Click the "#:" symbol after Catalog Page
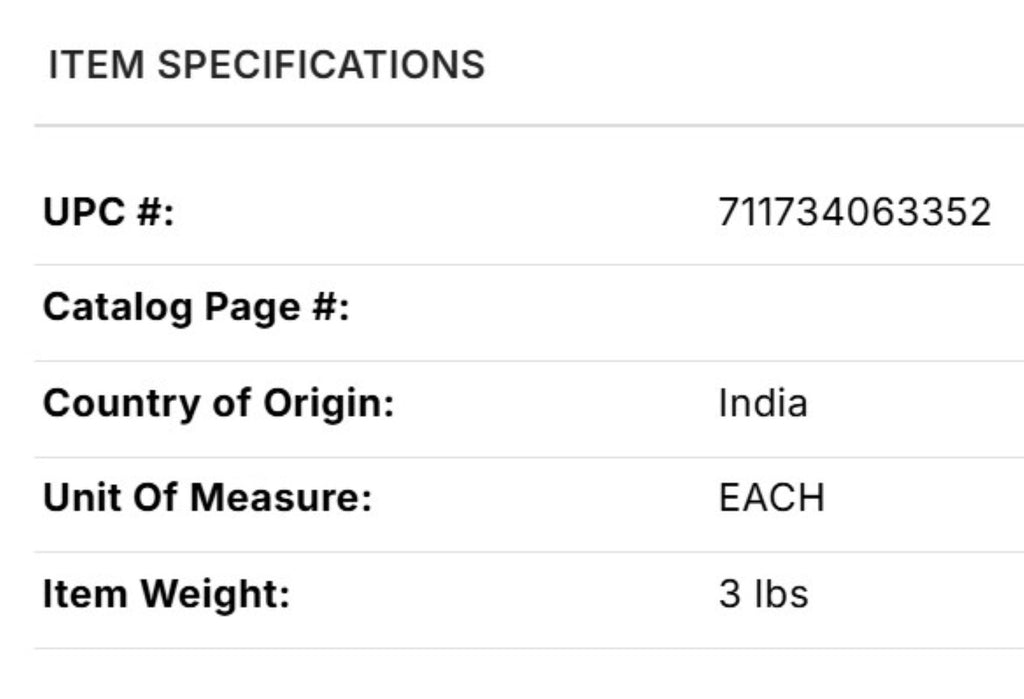1024x699 pixels. [x=327, y=307]
